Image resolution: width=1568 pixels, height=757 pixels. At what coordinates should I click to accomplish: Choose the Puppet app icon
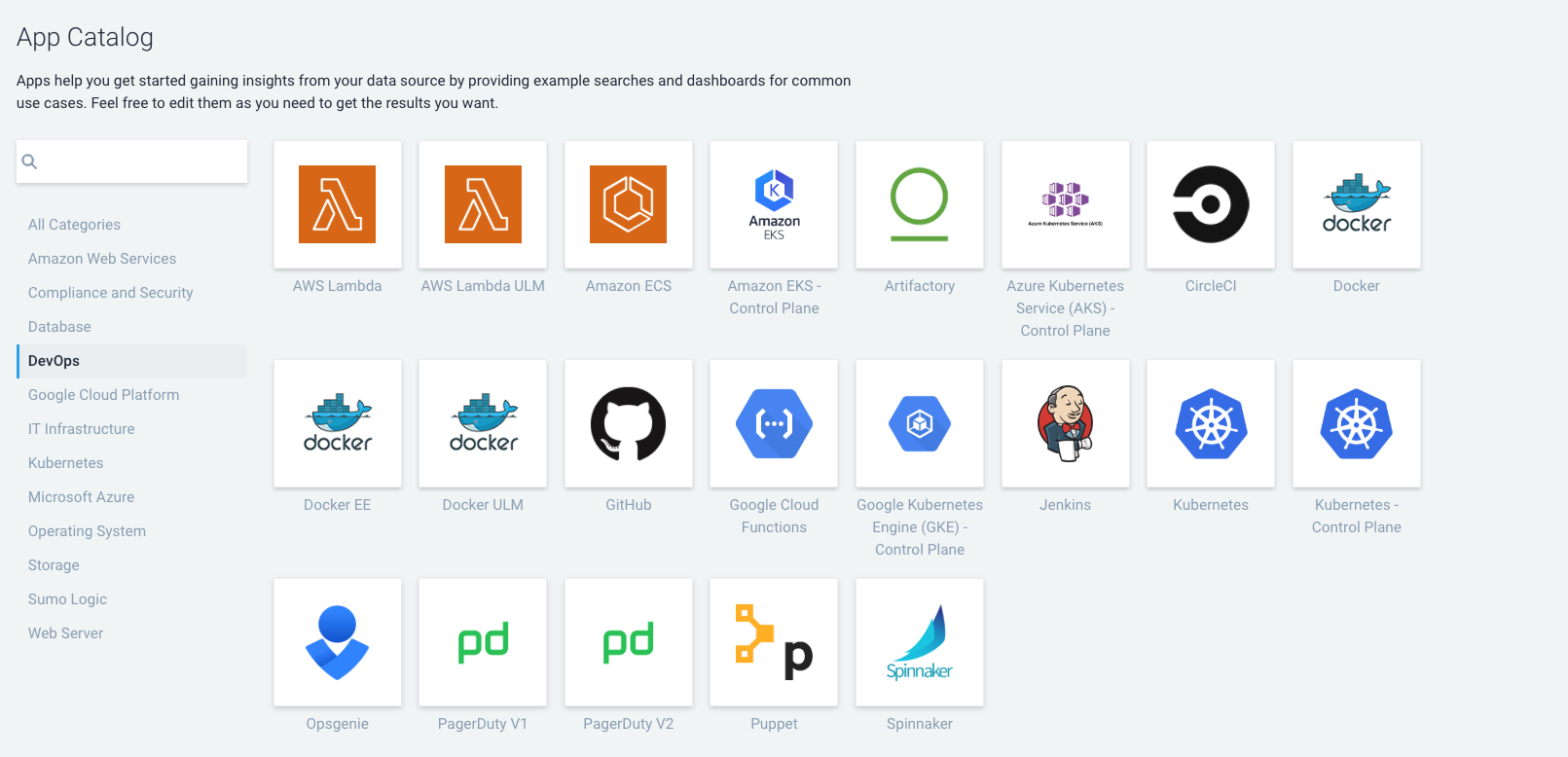click(x=774, y=642)
